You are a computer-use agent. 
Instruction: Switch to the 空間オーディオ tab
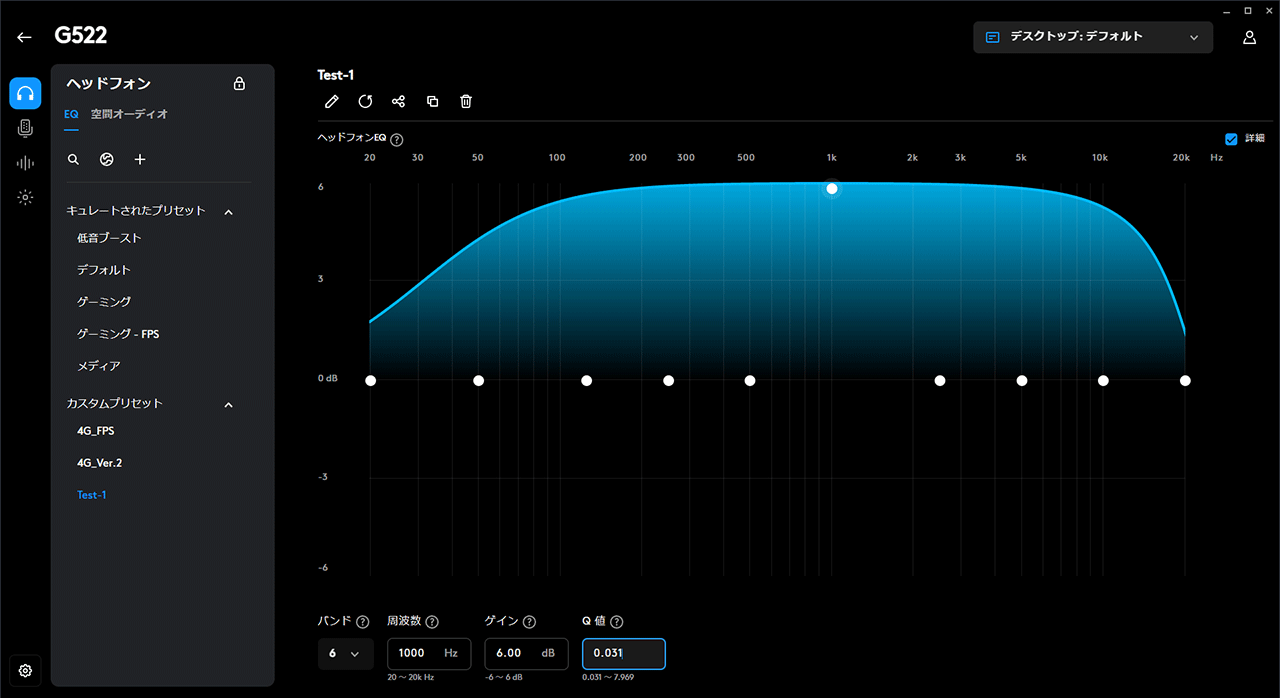coord(129,114)
